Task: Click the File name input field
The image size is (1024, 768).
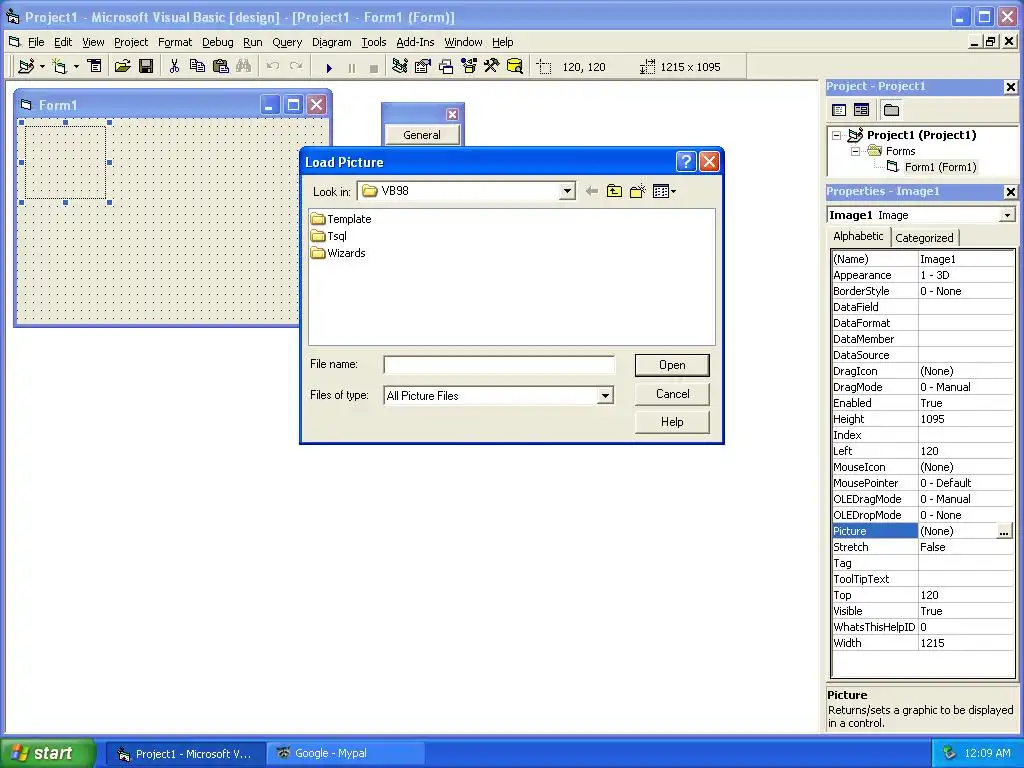Action: (499, 364)
